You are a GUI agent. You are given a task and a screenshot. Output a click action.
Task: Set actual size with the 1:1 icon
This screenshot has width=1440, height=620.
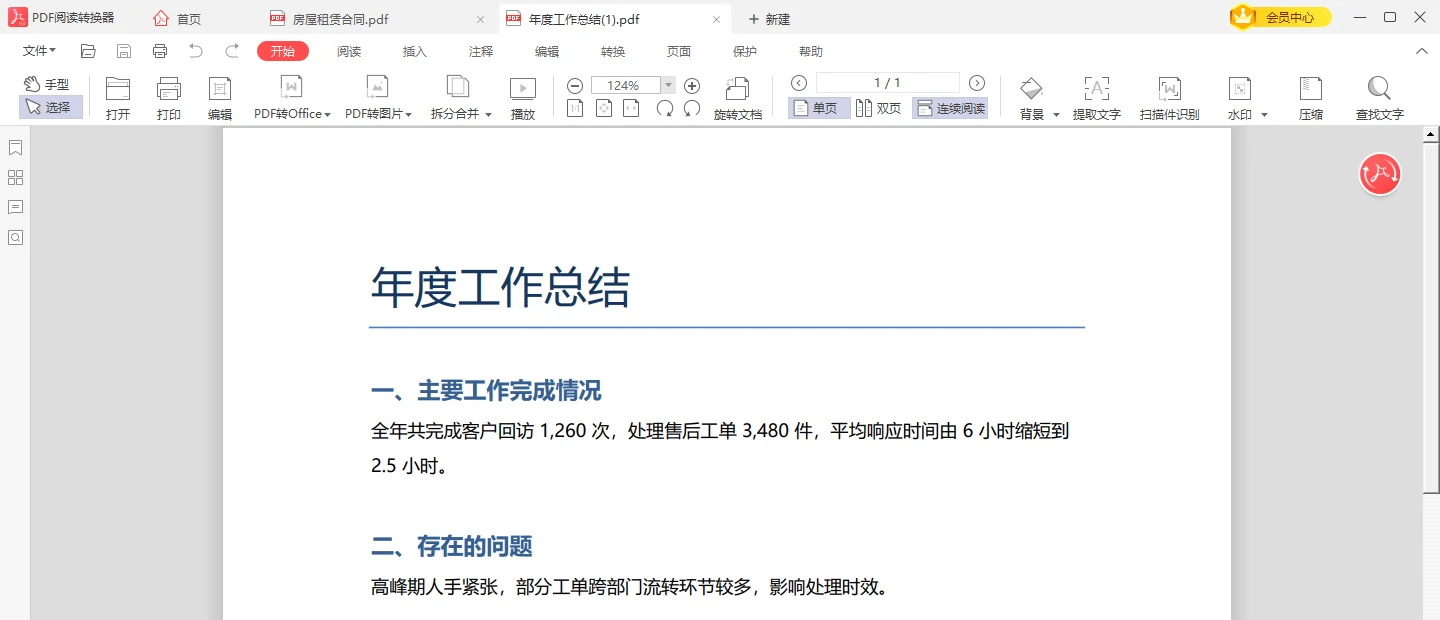(x=575, y=108)
